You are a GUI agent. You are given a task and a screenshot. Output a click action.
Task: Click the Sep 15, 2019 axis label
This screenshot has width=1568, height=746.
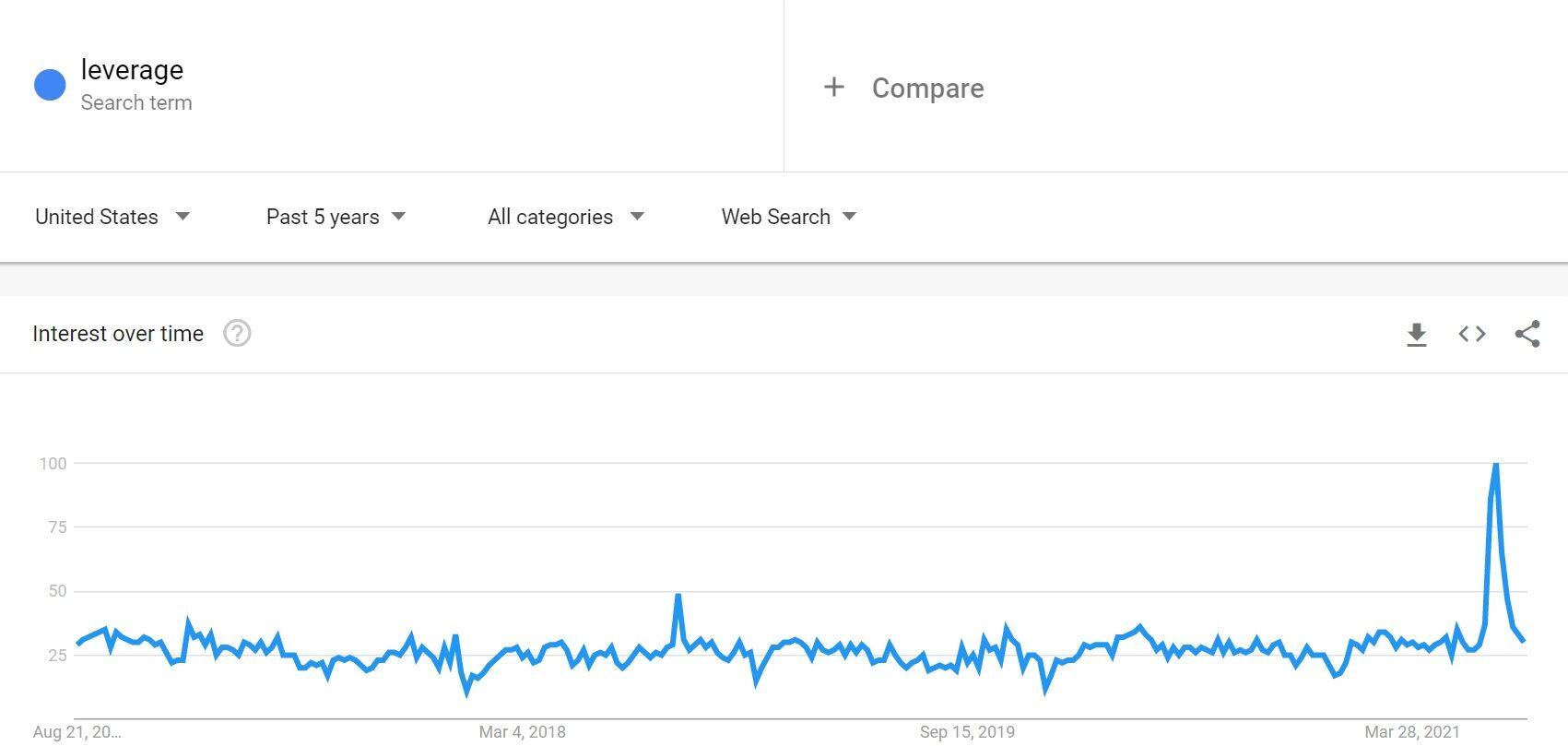coord(967,732)
